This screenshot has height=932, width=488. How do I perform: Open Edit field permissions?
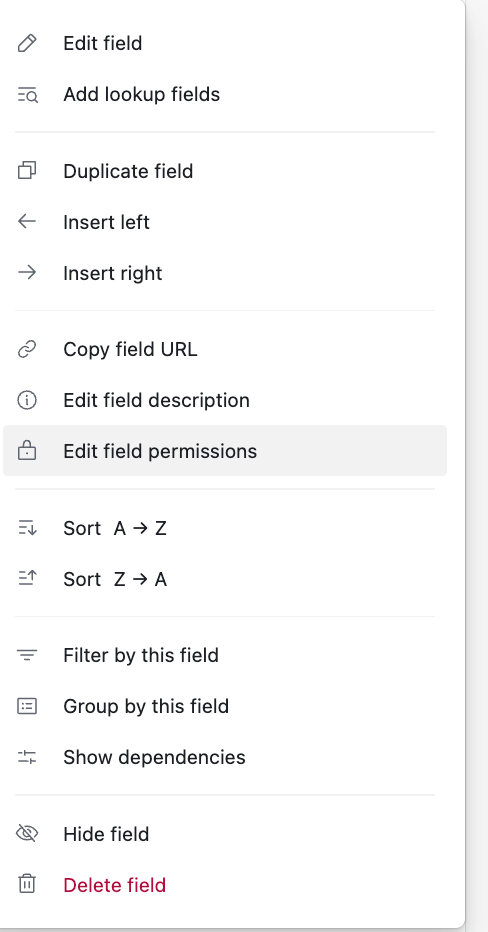pyautogui.click(x=225, y=451)
